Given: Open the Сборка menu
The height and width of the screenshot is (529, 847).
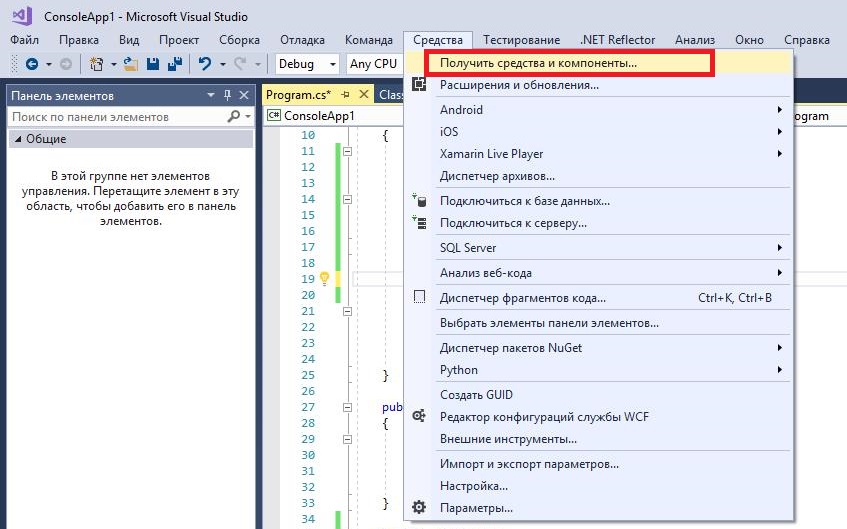Looking at the screenshot, I should [239, 40].
